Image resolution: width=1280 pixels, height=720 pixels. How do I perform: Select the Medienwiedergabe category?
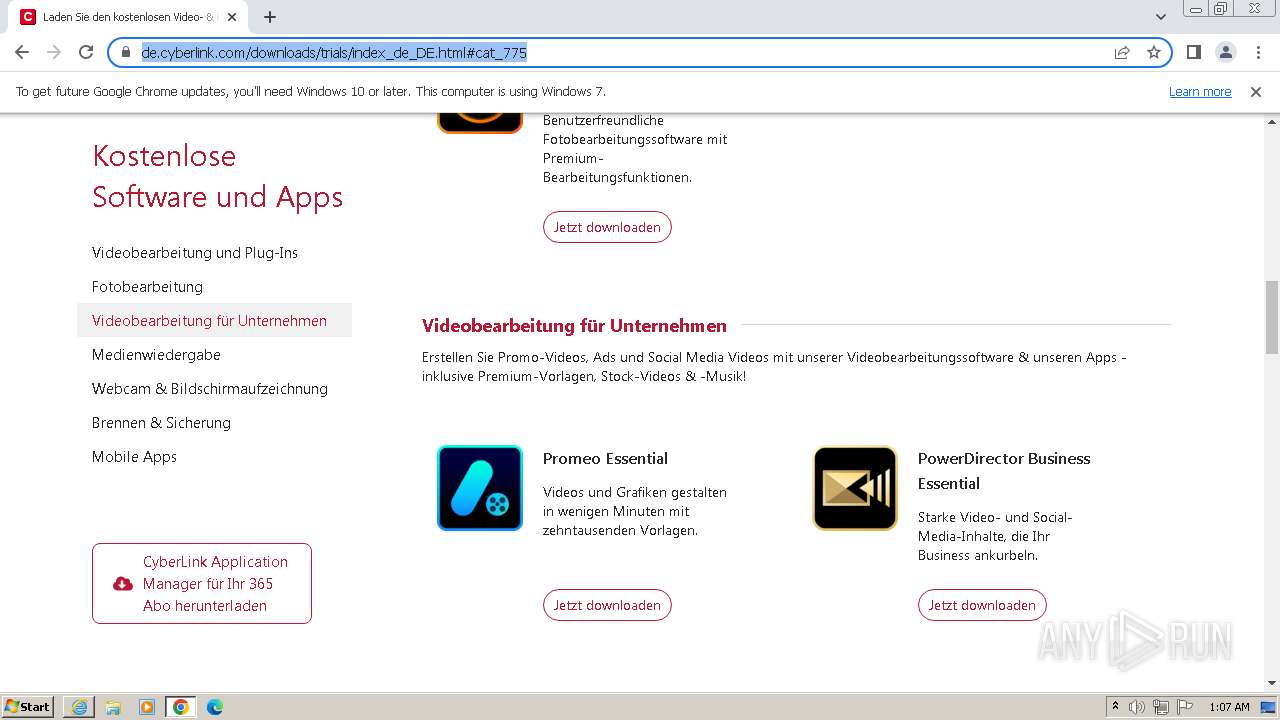click(x=156, y=355)
